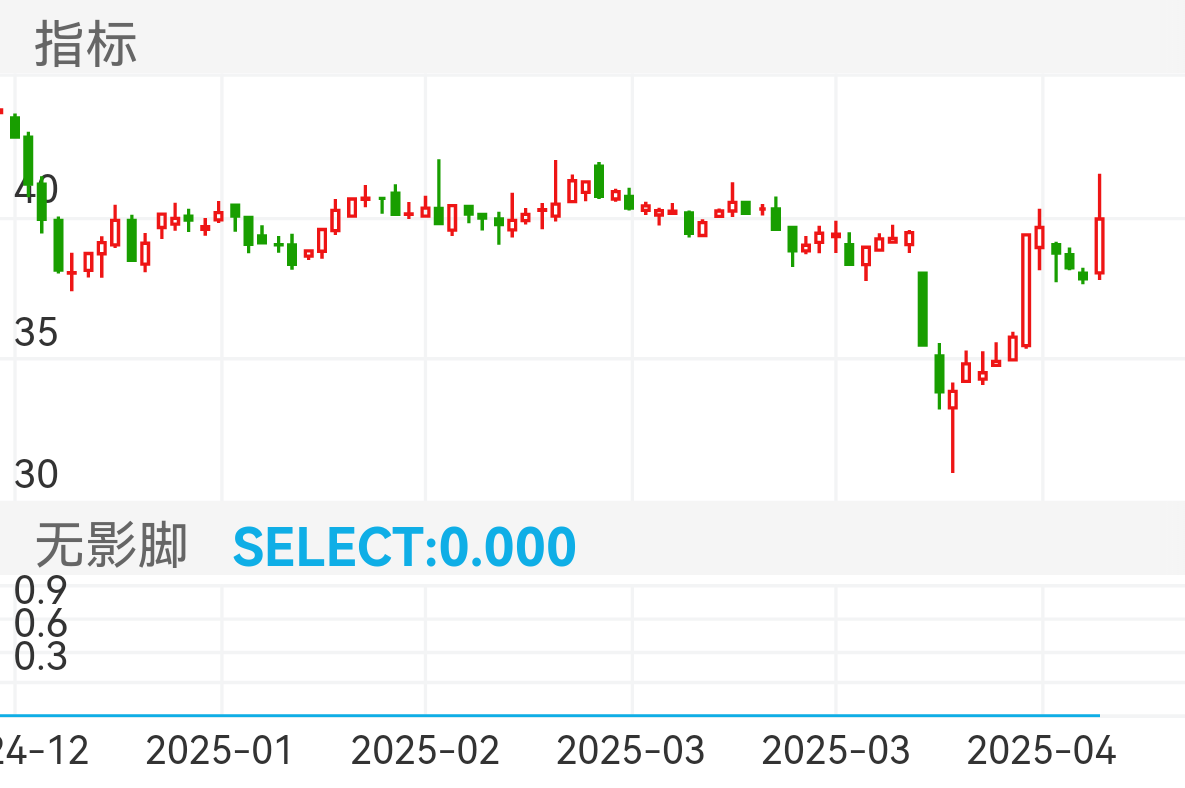This screenshot has width=1185, height=788.
Task: Select the 无影脚 indicator label
Action: point(111,546)
